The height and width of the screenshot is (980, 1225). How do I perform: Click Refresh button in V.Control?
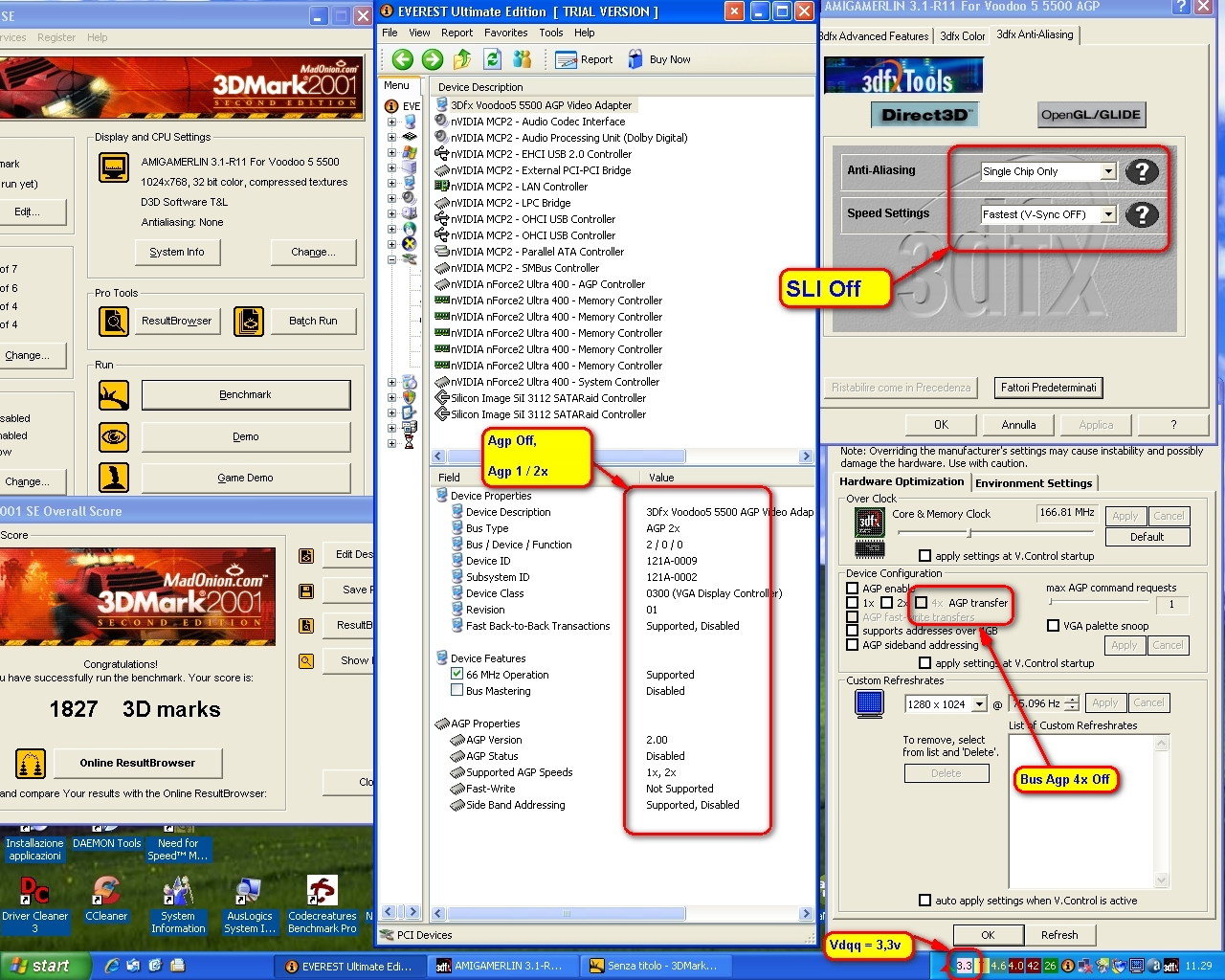click(1059, 935)
